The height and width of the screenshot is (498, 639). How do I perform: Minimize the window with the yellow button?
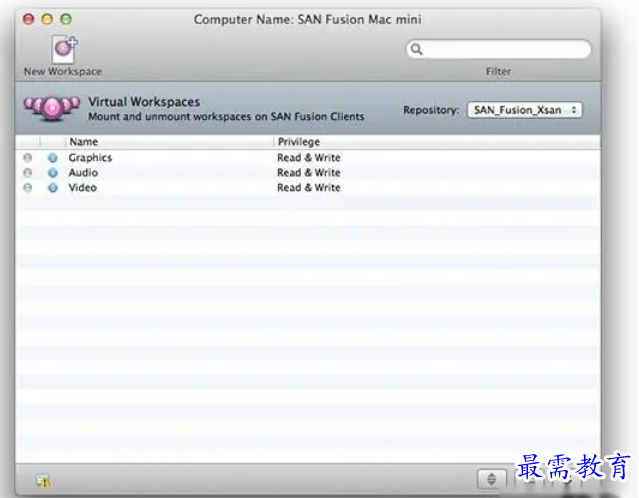[x=47, y=19]
